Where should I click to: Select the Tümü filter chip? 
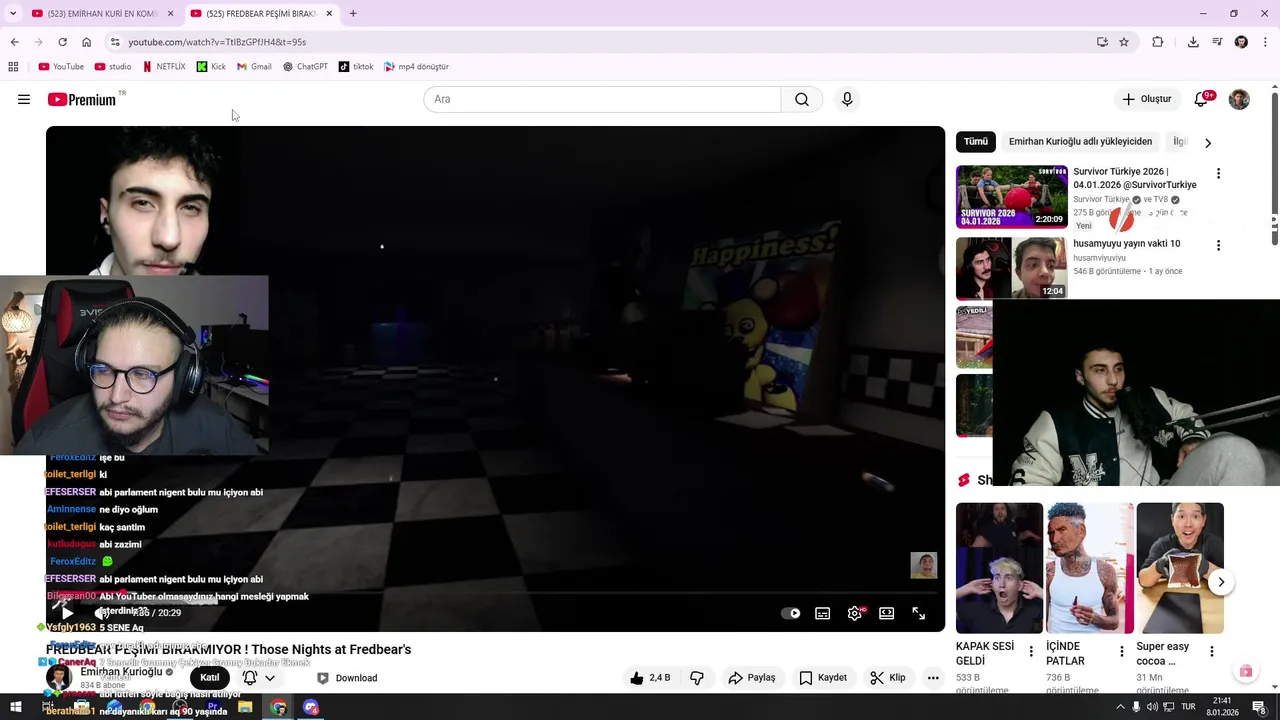(x=976, y=142)
